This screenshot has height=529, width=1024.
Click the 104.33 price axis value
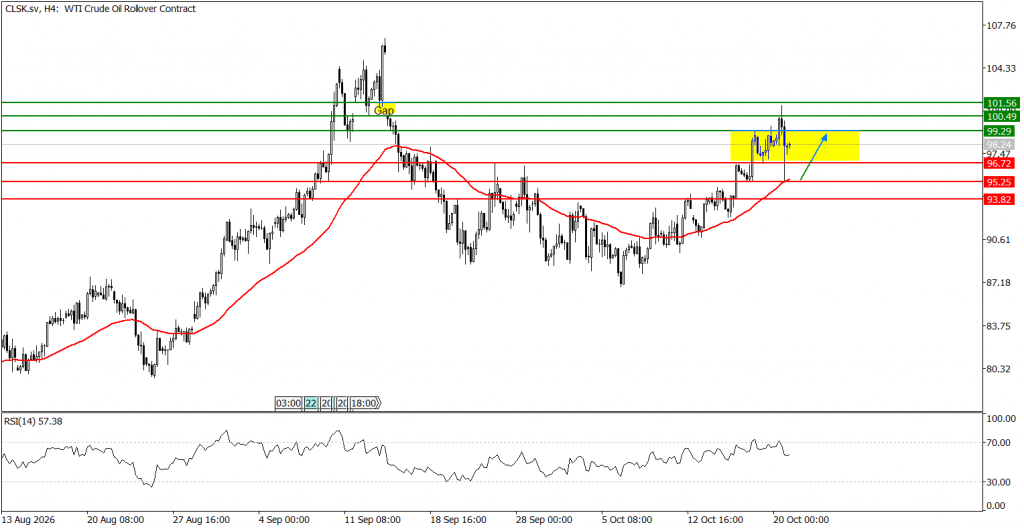click(x=1002, y=69)
